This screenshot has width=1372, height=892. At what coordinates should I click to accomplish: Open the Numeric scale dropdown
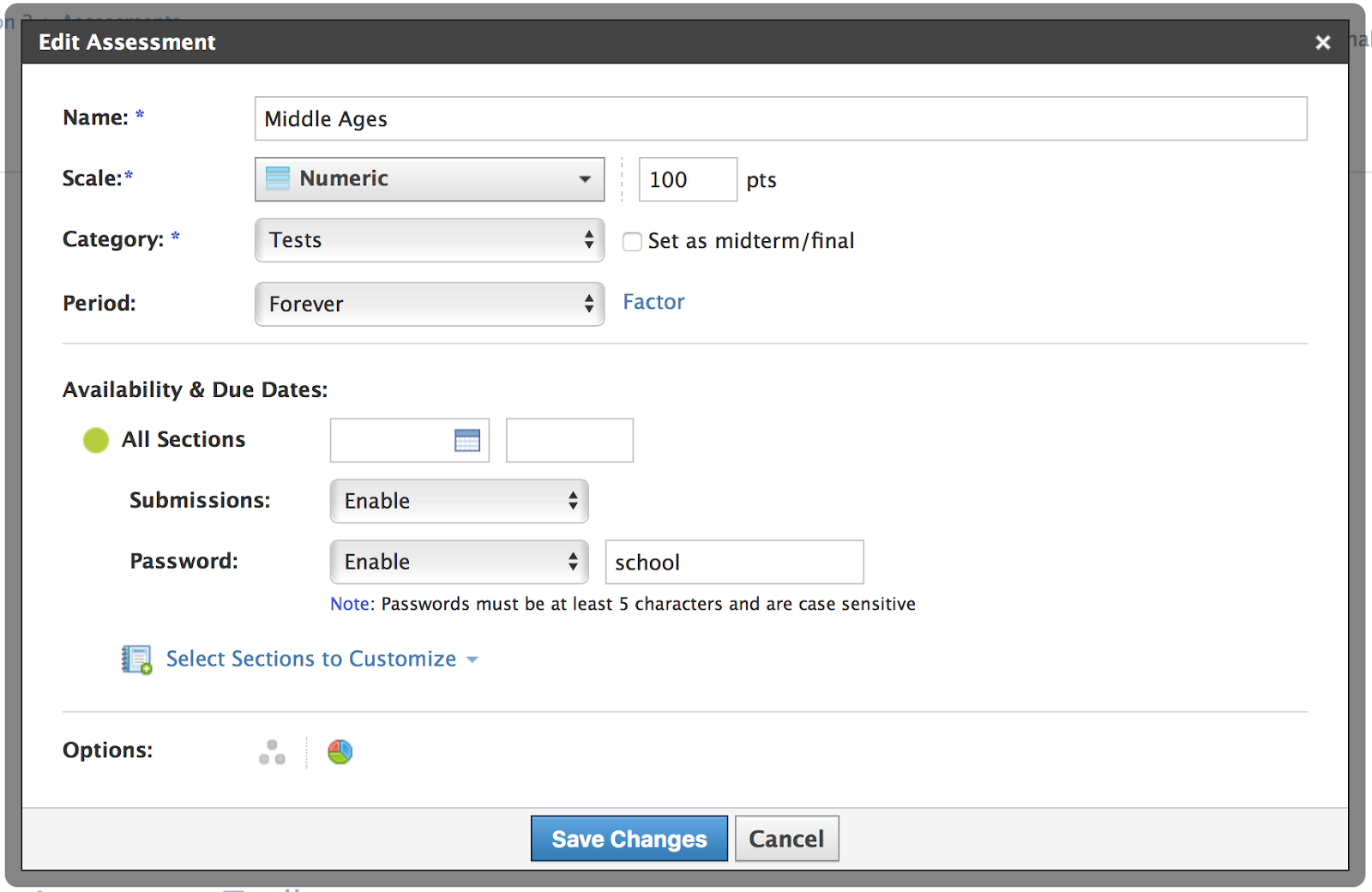(429, 179)
